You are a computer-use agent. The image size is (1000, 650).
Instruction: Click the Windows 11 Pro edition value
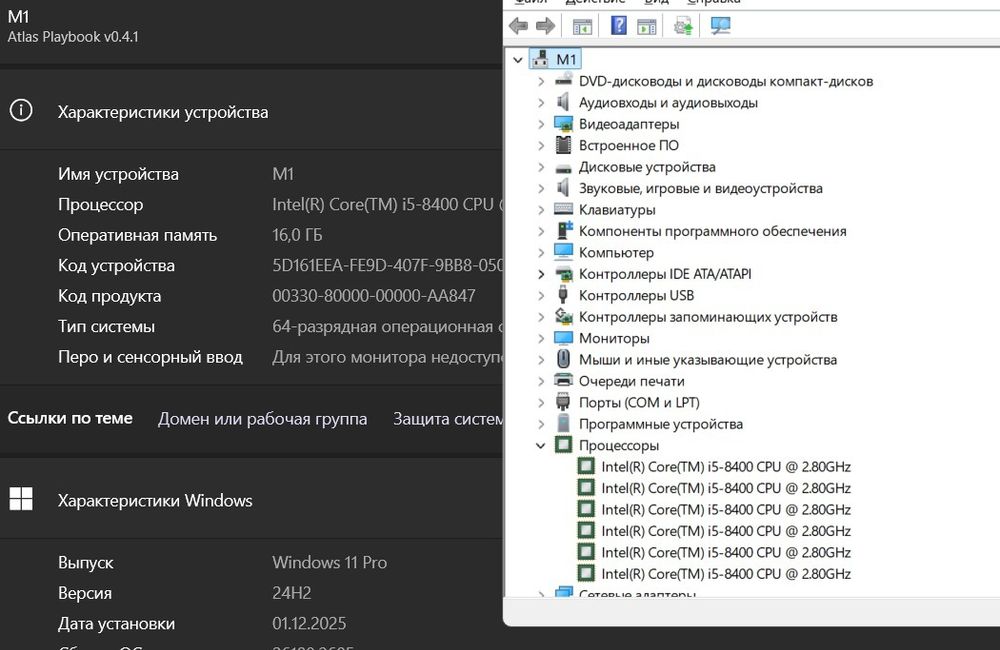click(x=330, y=562)
